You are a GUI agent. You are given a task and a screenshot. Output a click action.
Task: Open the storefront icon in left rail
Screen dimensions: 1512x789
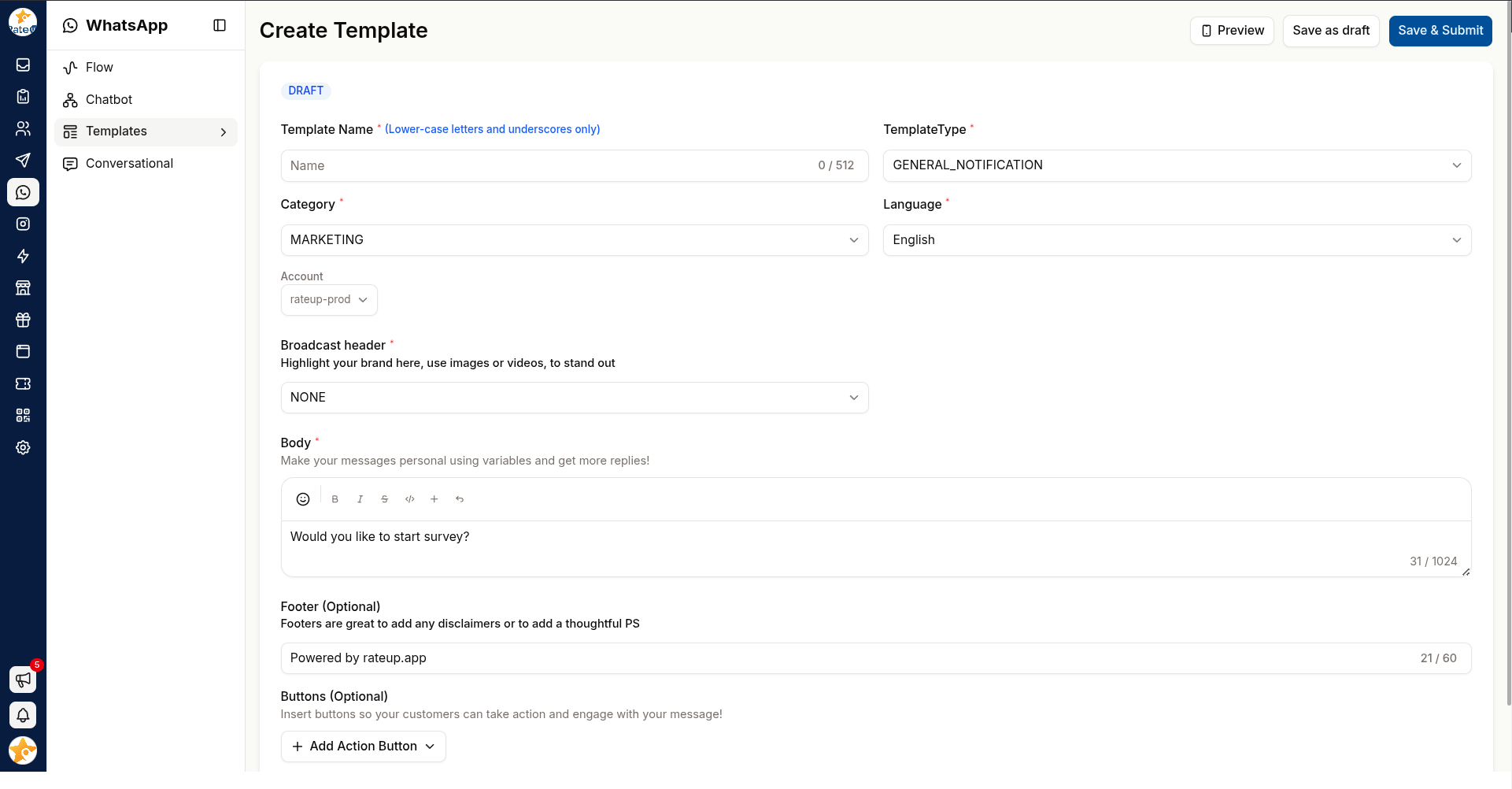point(23,288)
